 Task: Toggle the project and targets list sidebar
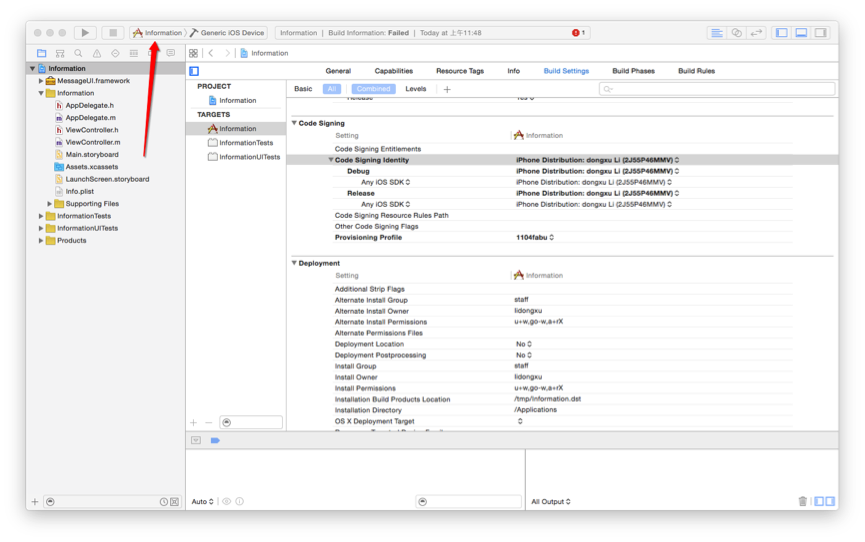coord(194,71)
